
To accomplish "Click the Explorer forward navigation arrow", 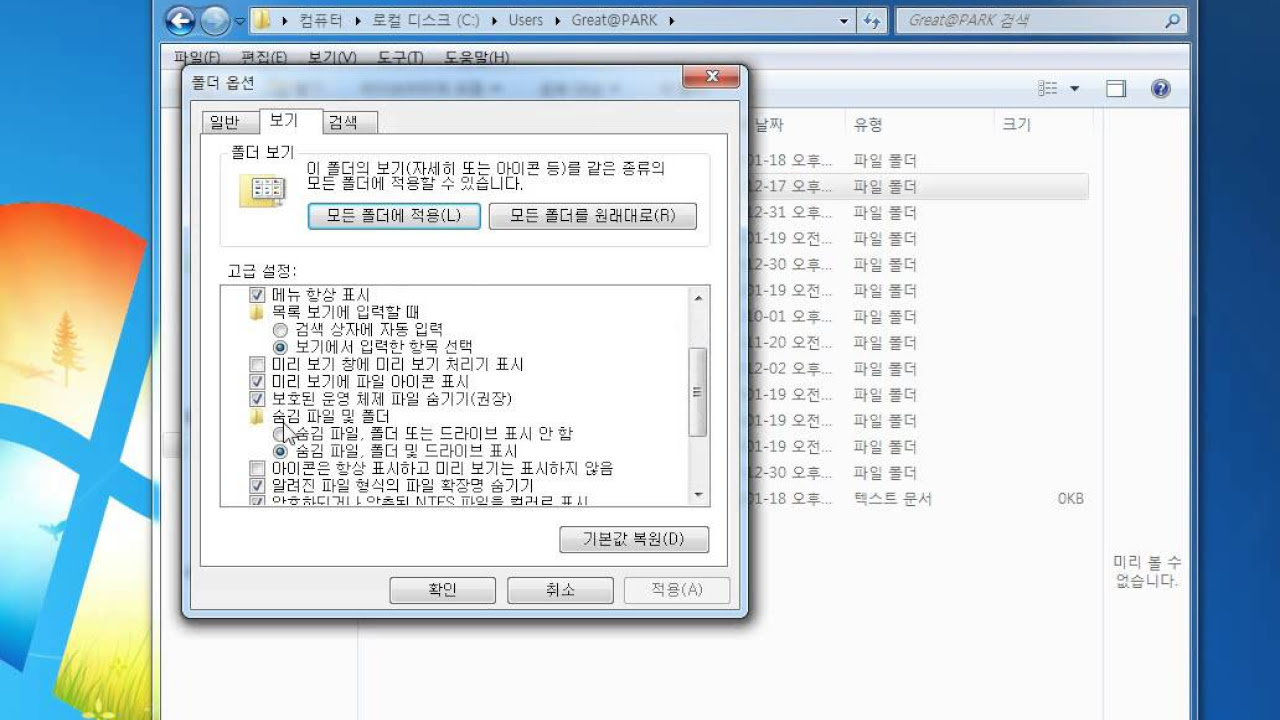I will pyautogui.click(x=215, y=20).
